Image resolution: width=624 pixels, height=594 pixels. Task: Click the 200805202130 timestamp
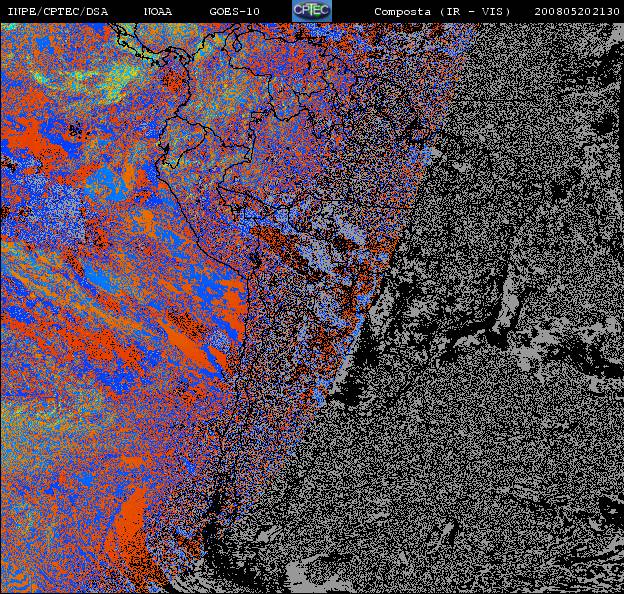[577, 12]
